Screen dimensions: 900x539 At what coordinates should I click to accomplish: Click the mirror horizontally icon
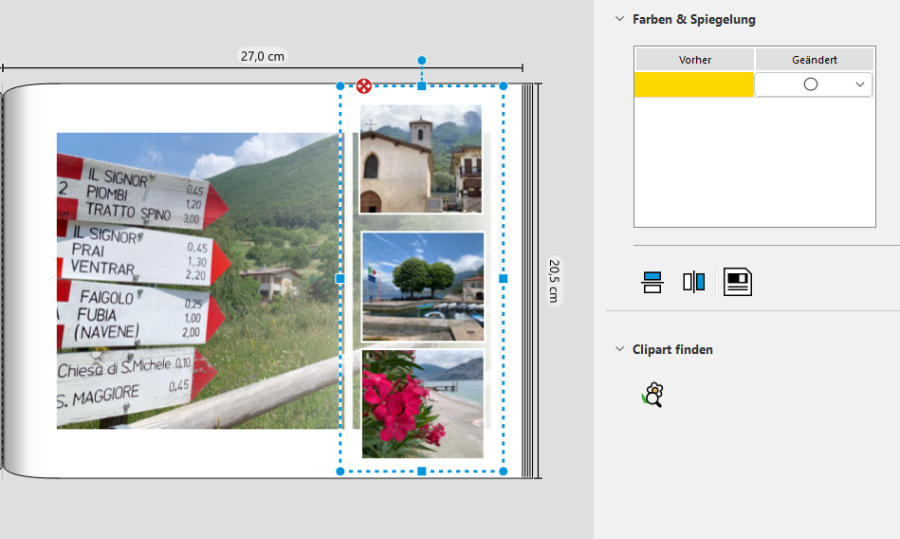(x=693, y=282)
